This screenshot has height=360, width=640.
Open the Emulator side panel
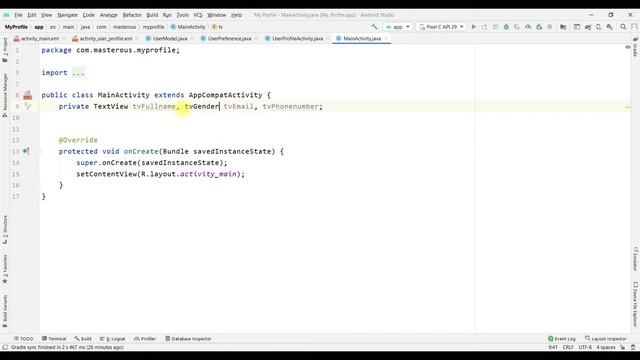[636, 258]
